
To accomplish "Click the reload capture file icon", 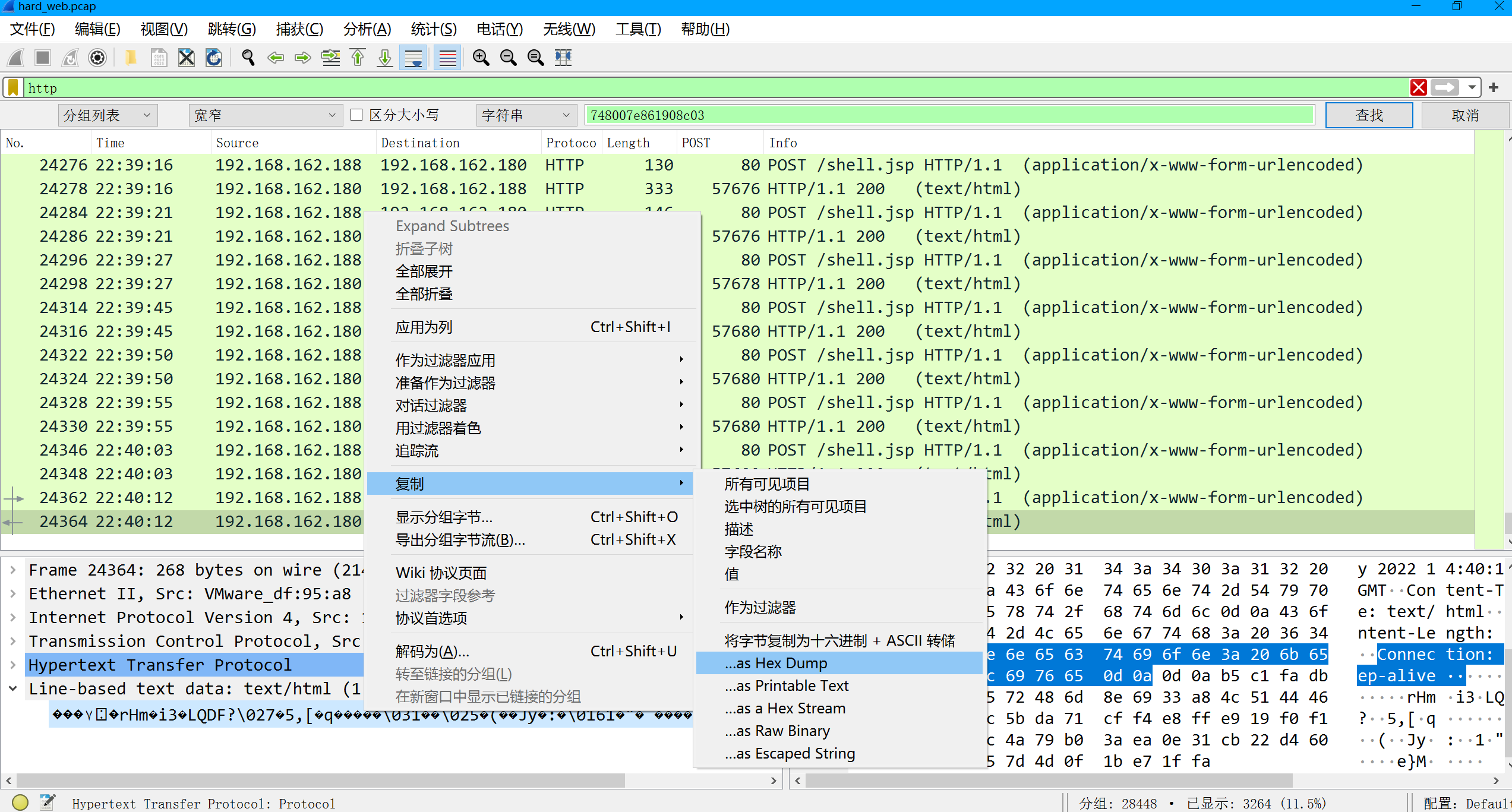I will click(214, 58).
